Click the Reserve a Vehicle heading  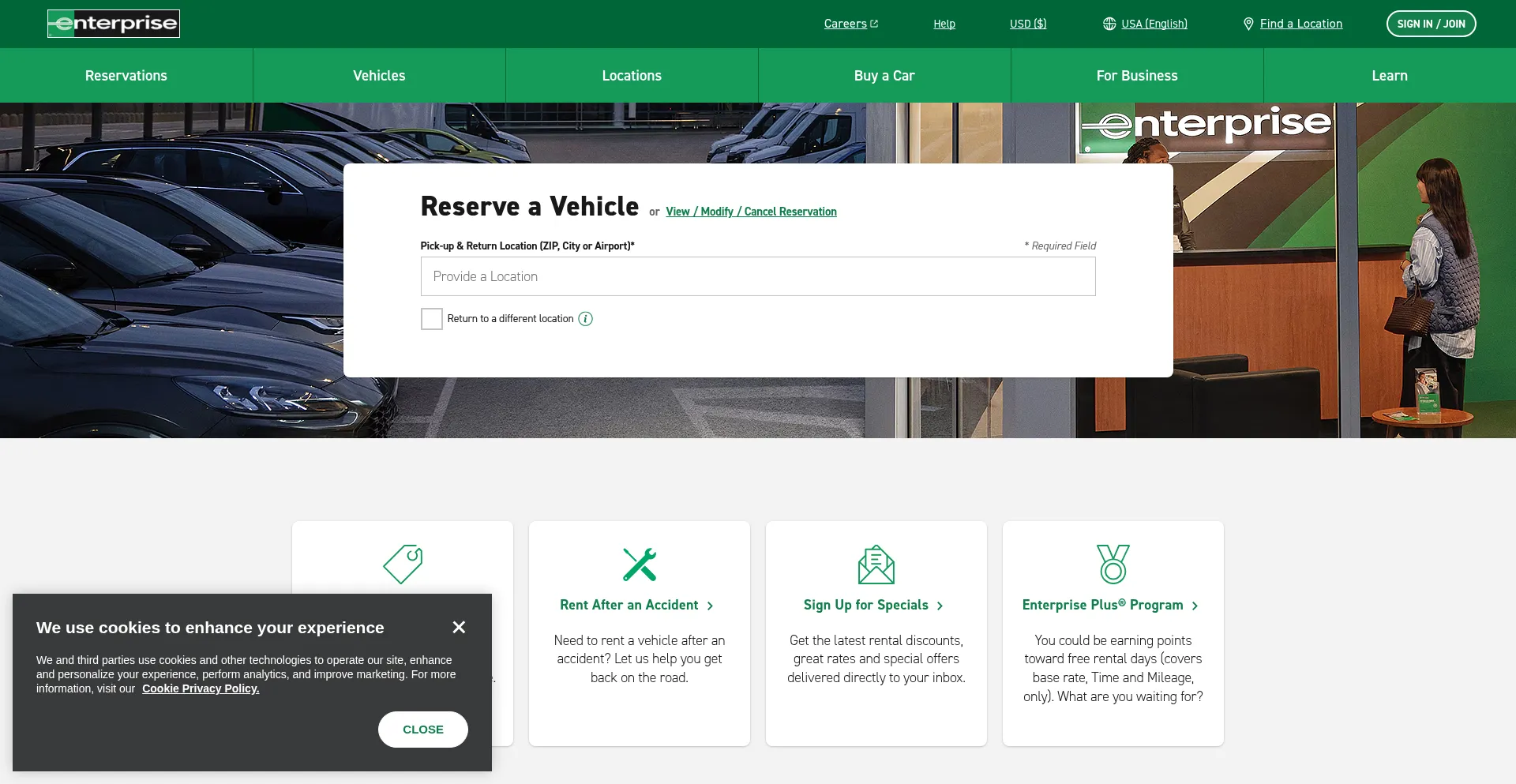(530, 206)
